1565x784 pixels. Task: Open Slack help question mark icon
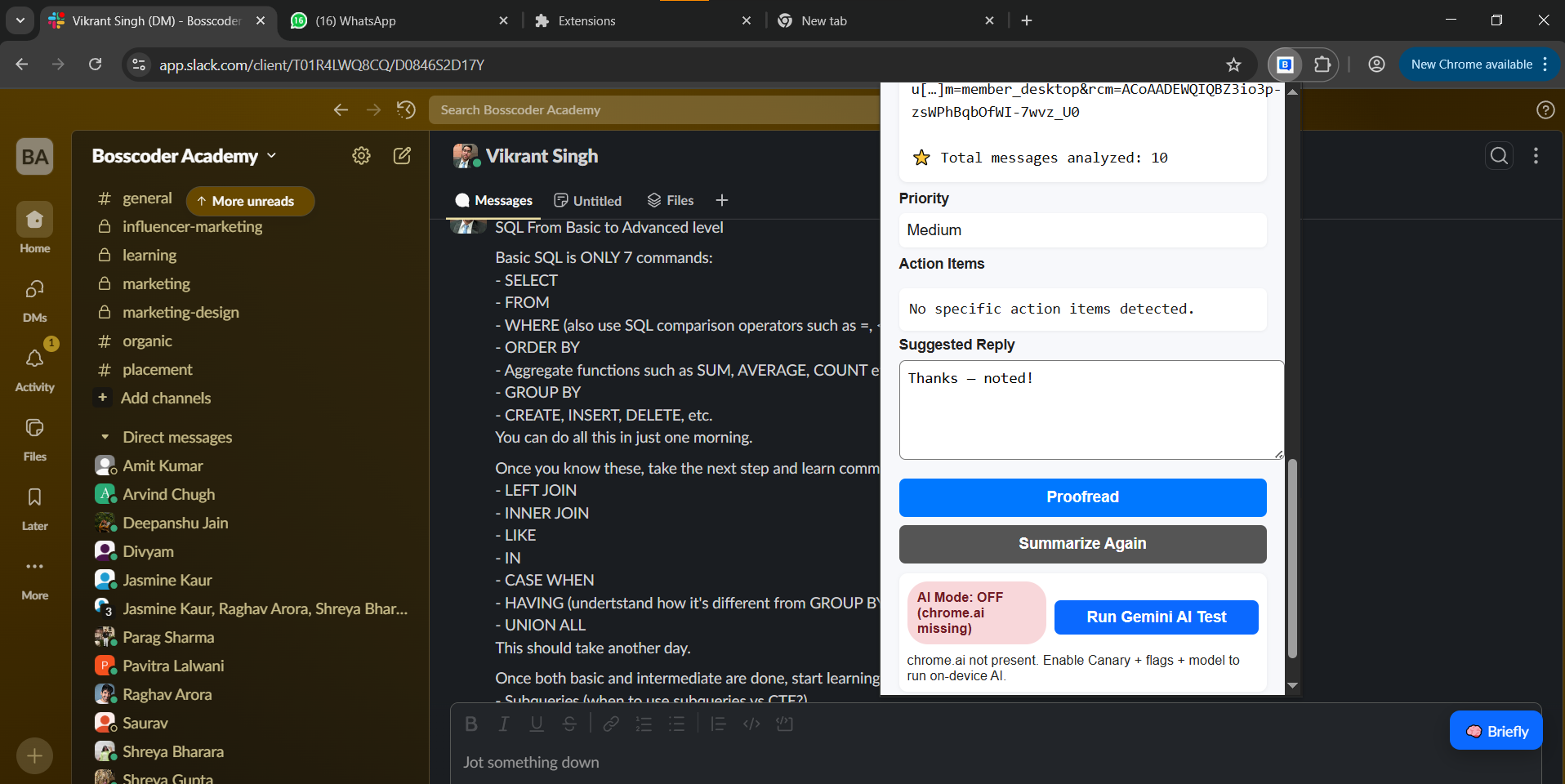click(1545, 109)
